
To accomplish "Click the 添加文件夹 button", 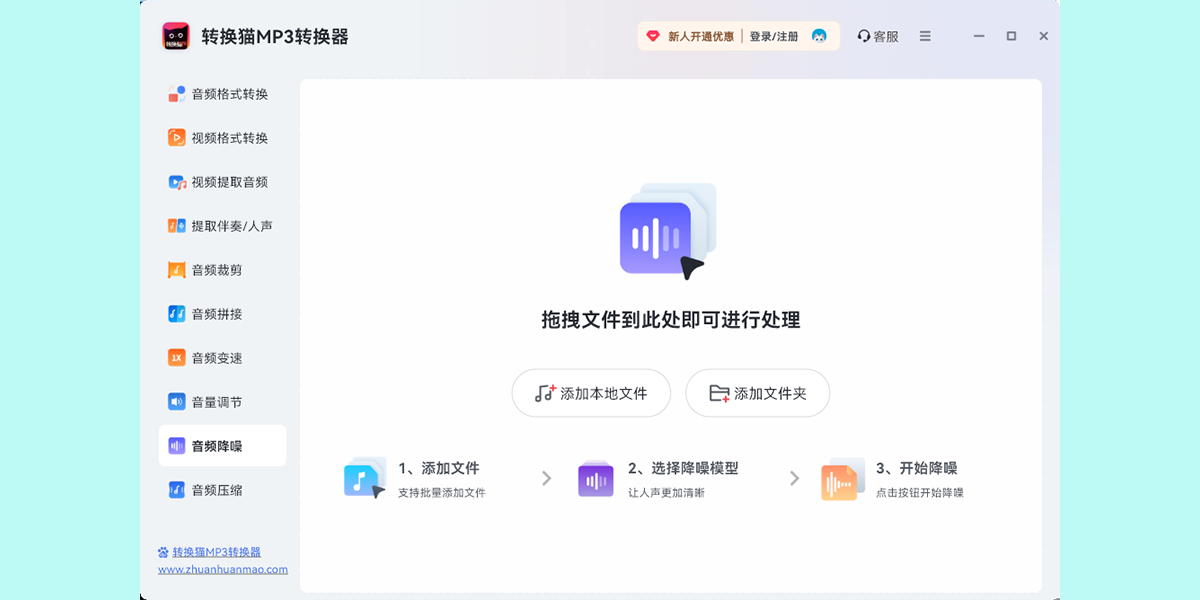I will pyautogui.click(x=757, y=393).
